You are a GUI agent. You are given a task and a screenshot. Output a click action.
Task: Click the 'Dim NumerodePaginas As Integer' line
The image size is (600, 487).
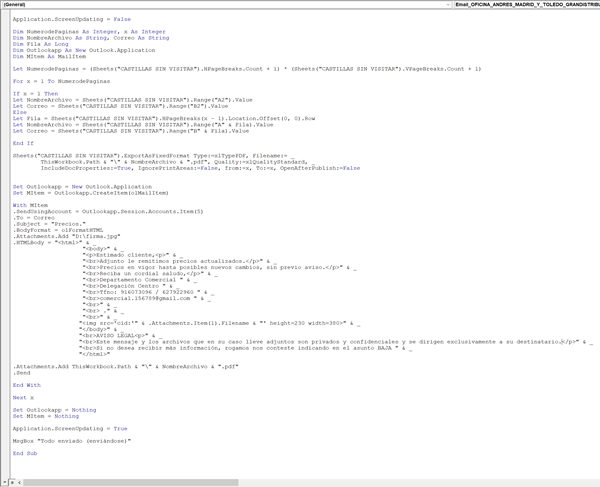click(x=89, y=32)
